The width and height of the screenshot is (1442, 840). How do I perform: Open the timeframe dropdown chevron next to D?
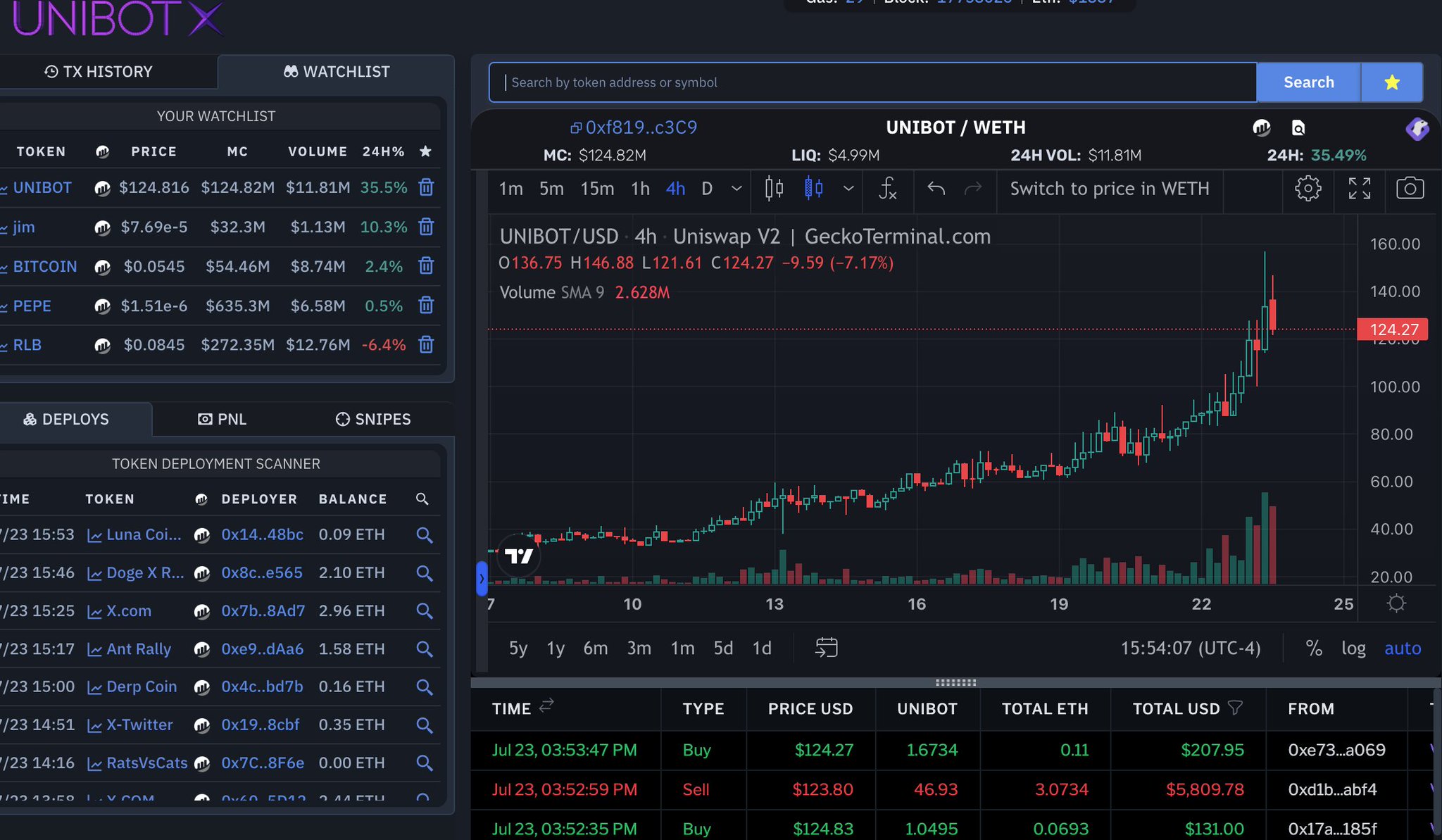coord(736,189)
